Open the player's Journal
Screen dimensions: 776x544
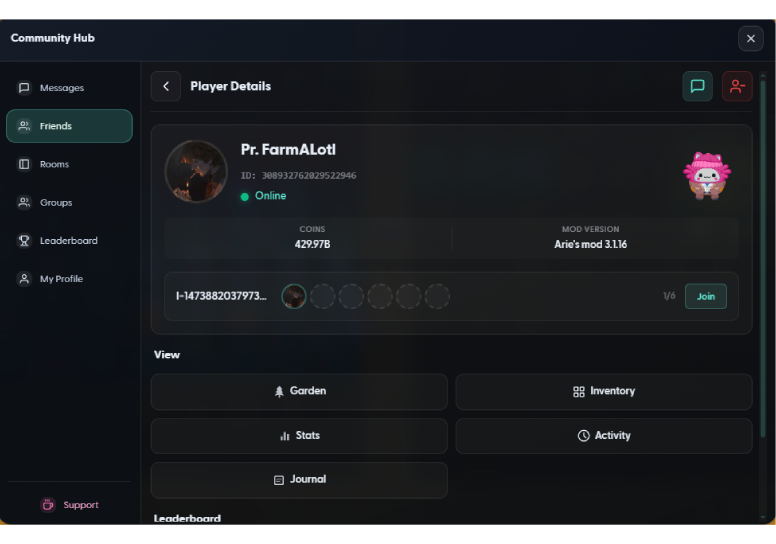[x=299, y=480]
